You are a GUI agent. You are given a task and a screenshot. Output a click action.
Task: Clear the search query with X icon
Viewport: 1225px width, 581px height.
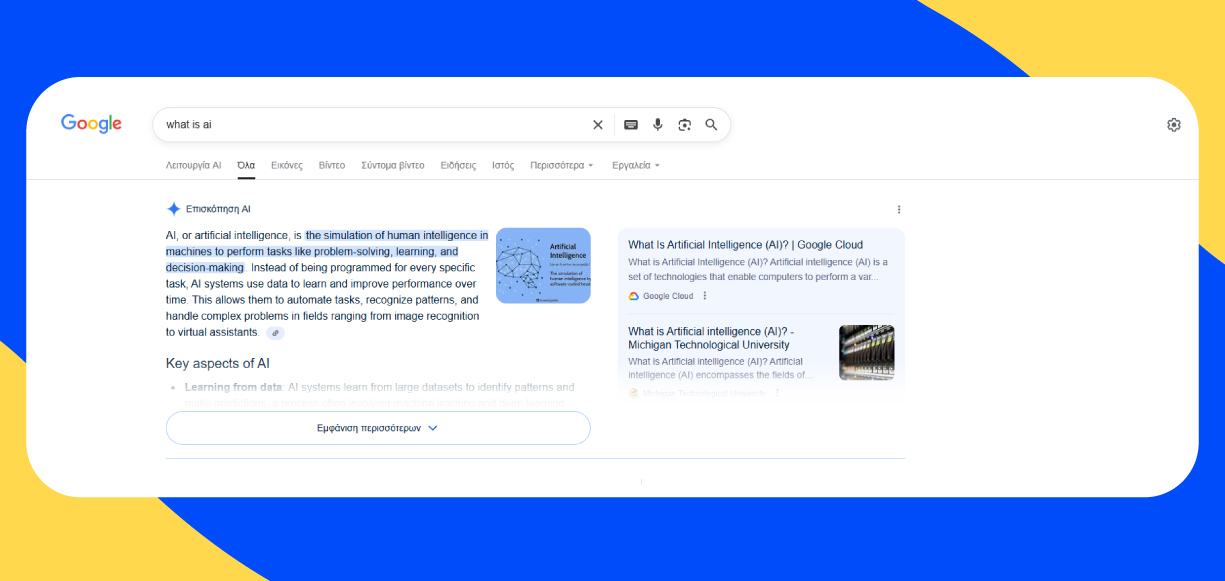coord(598,125)
